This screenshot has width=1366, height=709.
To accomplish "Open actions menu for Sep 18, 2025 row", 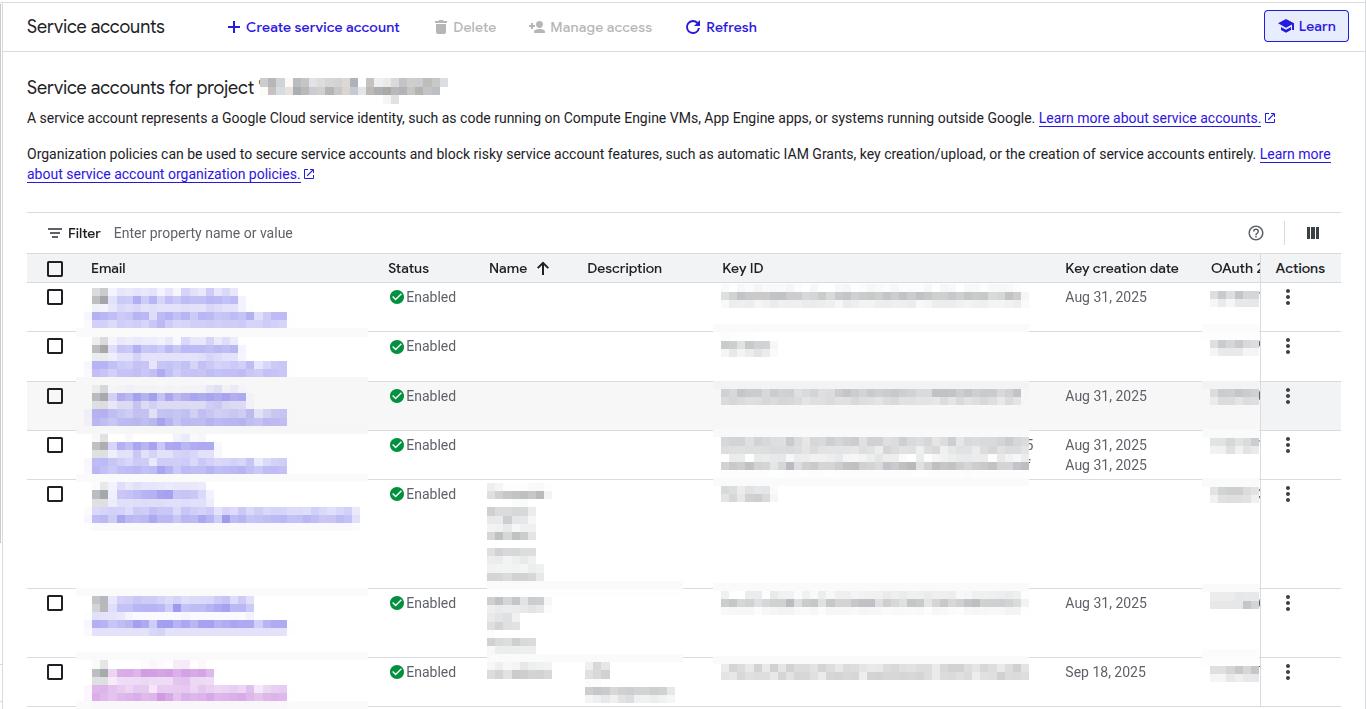I will click(x=1288, y=672).
